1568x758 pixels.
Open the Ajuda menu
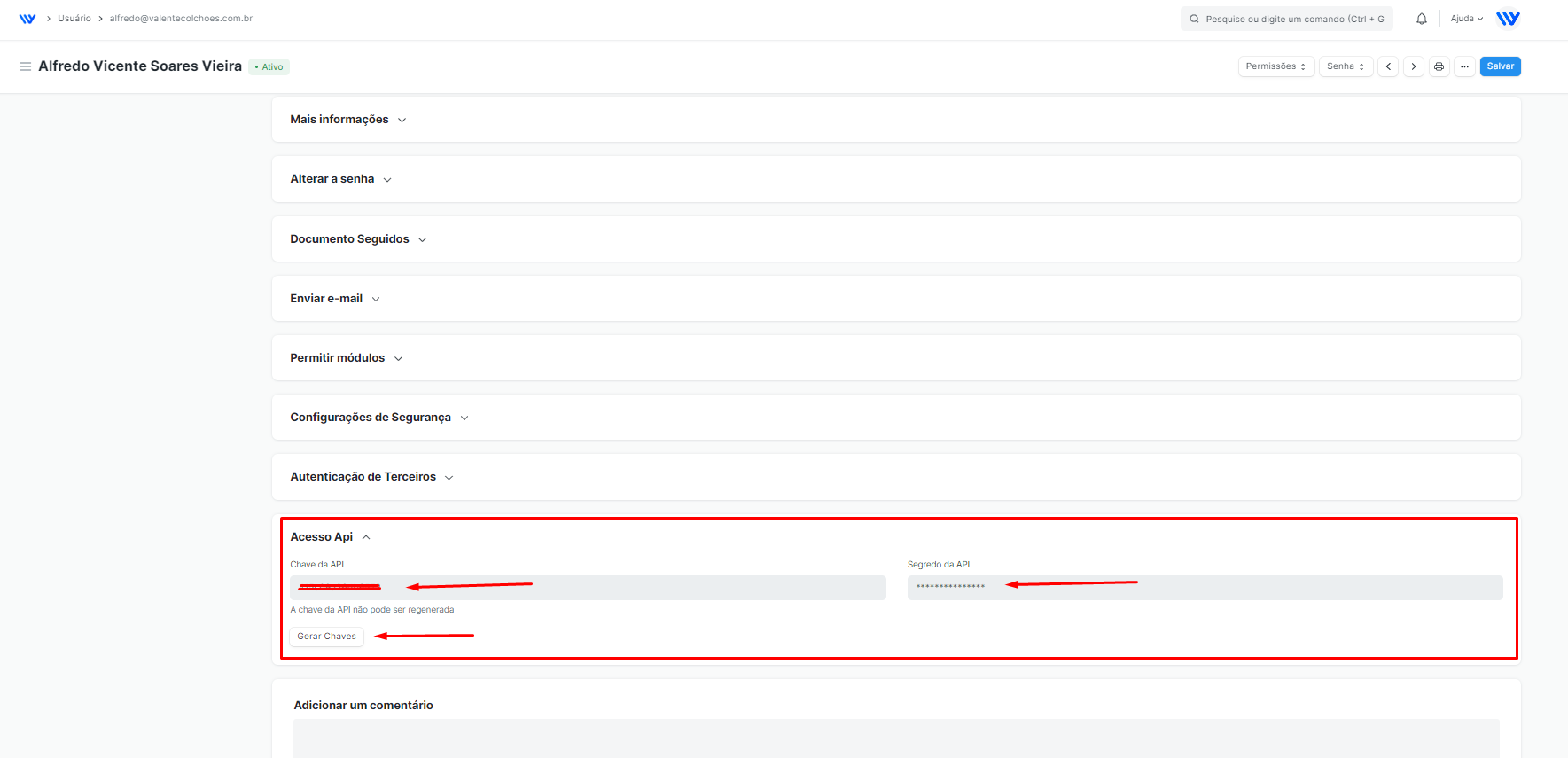click(x=1466, y=19)
